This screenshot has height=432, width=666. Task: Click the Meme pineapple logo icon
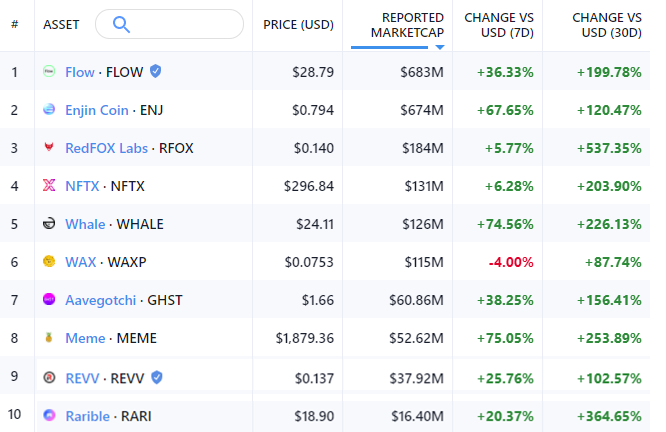[49, 338]
